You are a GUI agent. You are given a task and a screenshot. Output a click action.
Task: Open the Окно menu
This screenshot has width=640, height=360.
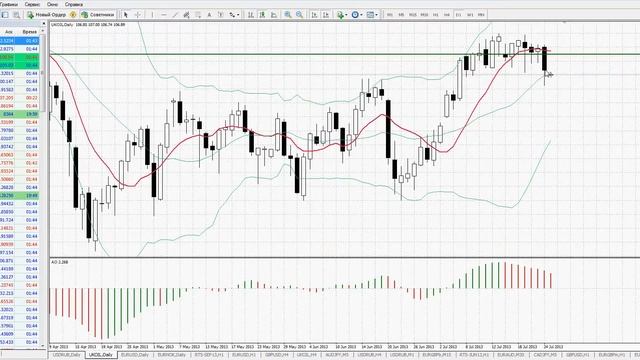click(x=52, y=4)
